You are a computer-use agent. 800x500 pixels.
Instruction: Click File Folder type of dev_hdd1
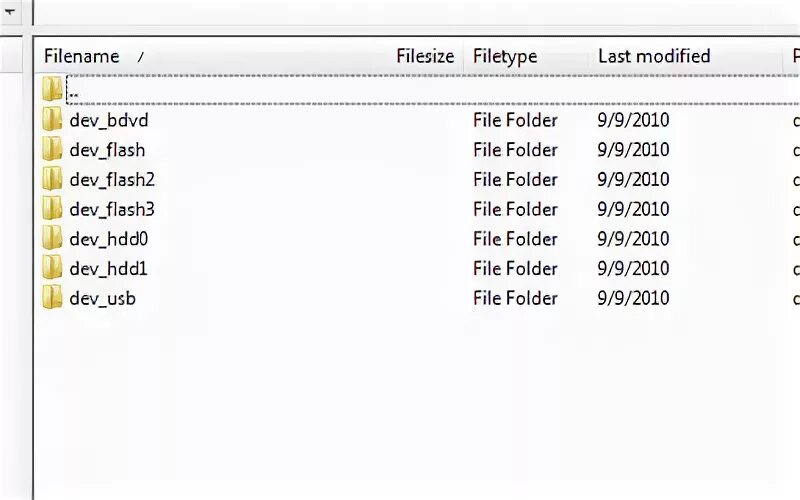click(x=515, y=268)
